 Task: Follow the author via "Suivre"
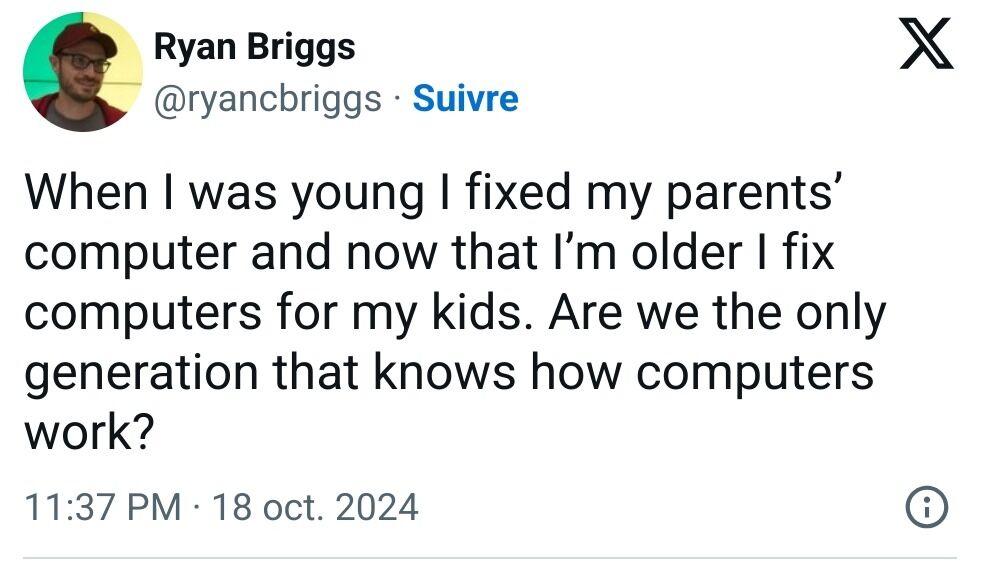[465, 98]
